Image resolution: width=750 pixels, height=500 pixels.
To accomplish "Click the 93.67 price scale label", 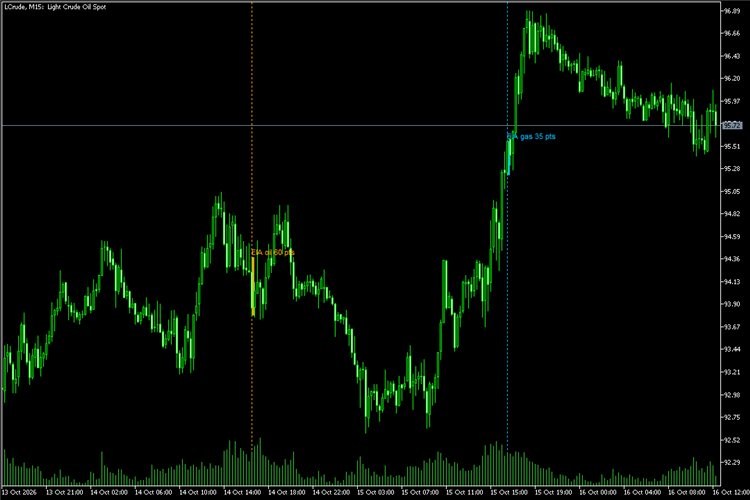I will (x=732, y=327).
